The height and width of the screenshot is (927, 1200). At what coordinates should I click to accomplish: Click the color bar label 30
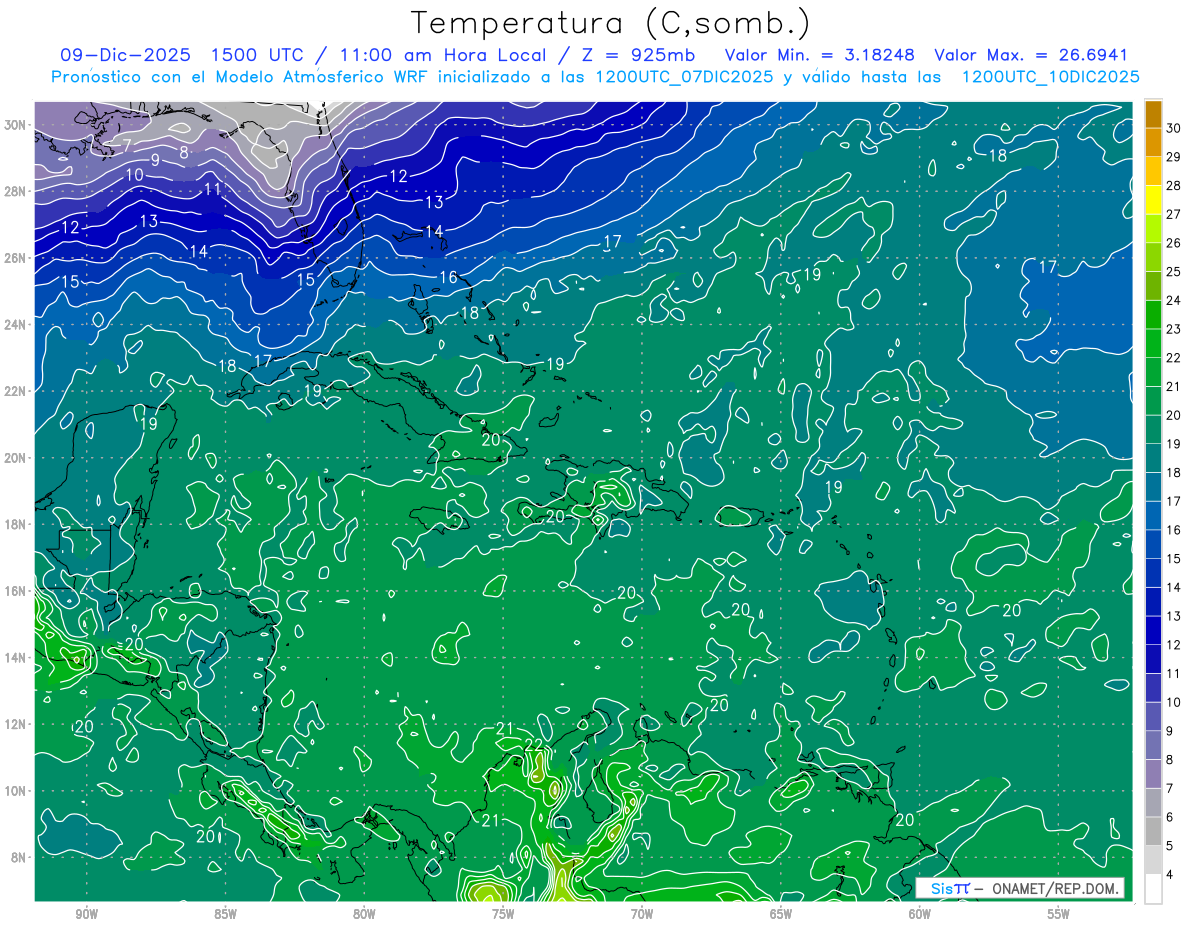point(1174,128)
